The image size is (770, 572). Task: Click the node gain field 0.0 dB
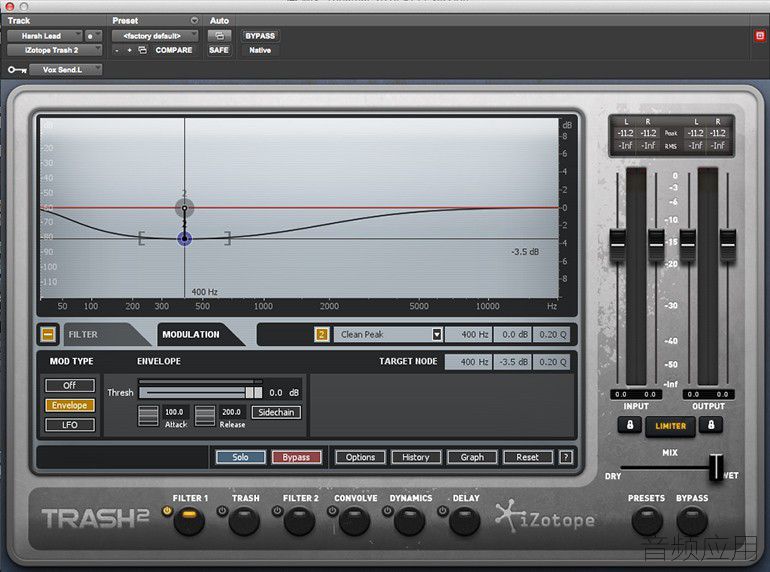click(512, 334)
